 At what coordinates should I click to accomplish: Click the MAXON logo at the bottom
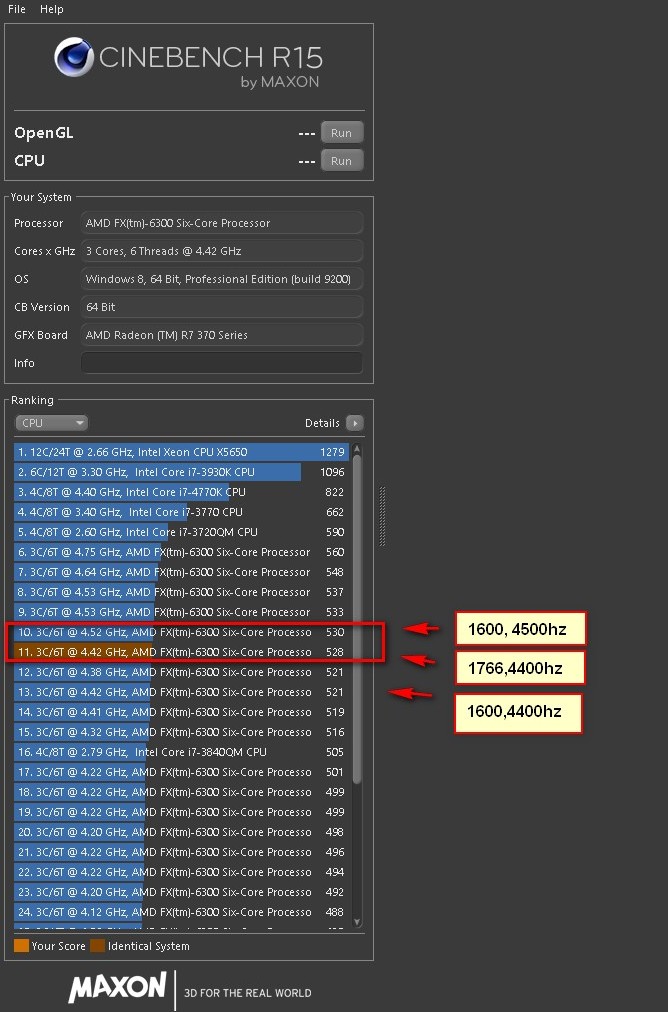(117, 987)
